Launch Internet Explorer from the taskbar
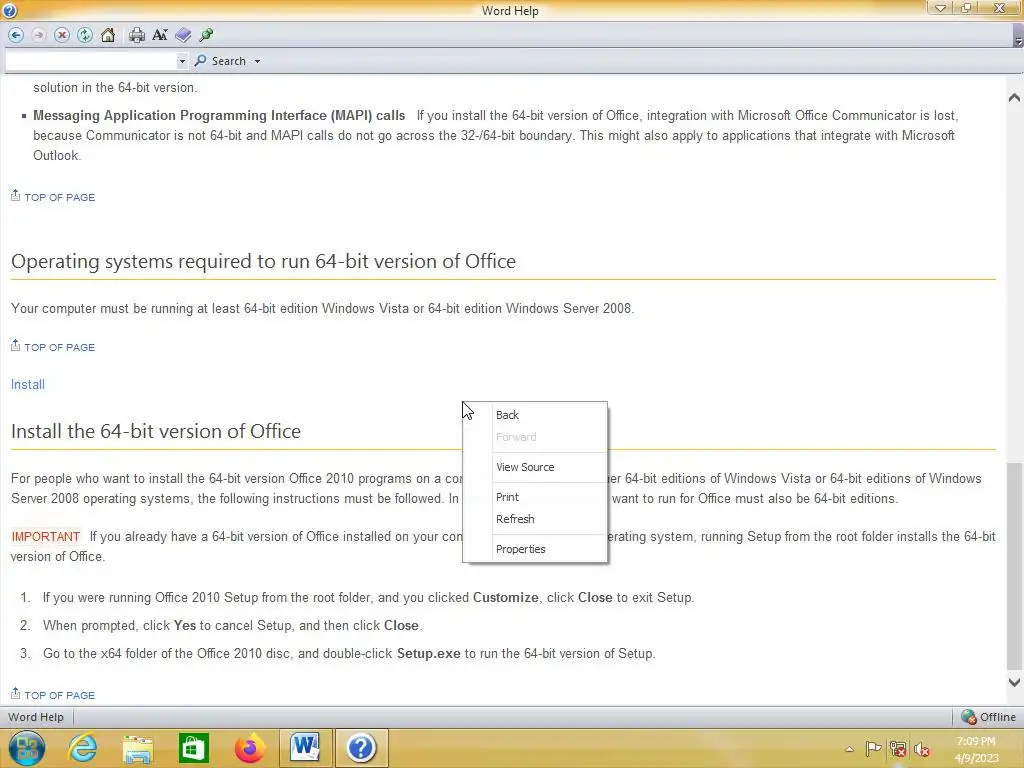 pyautogui.click(x=83, y=748)
